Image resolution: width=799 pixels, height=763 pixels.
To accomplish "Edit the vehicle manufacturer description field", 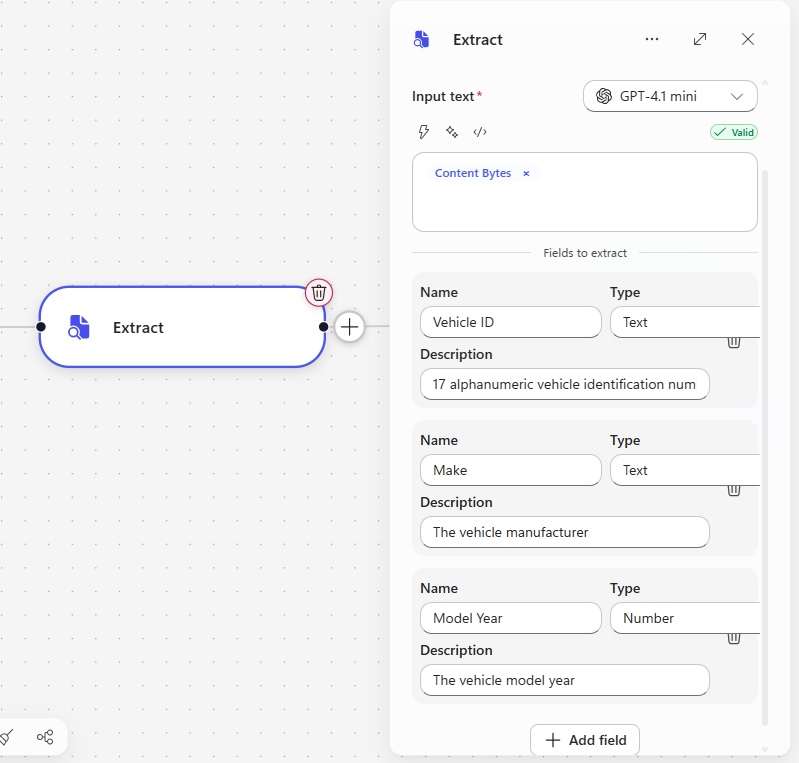I will (565, 532).
